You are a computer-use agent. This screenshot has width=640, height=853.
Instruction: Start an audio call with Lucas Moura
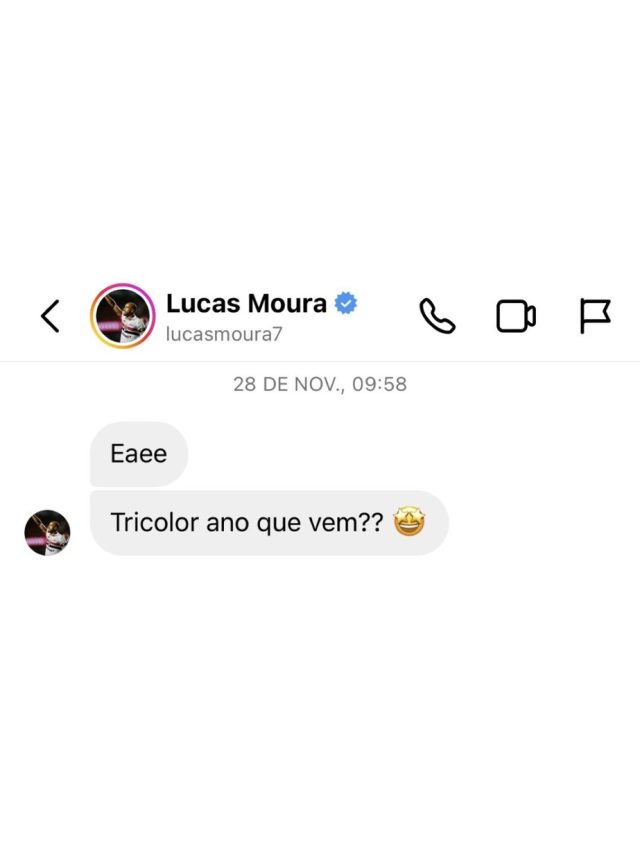click(437, 316)
